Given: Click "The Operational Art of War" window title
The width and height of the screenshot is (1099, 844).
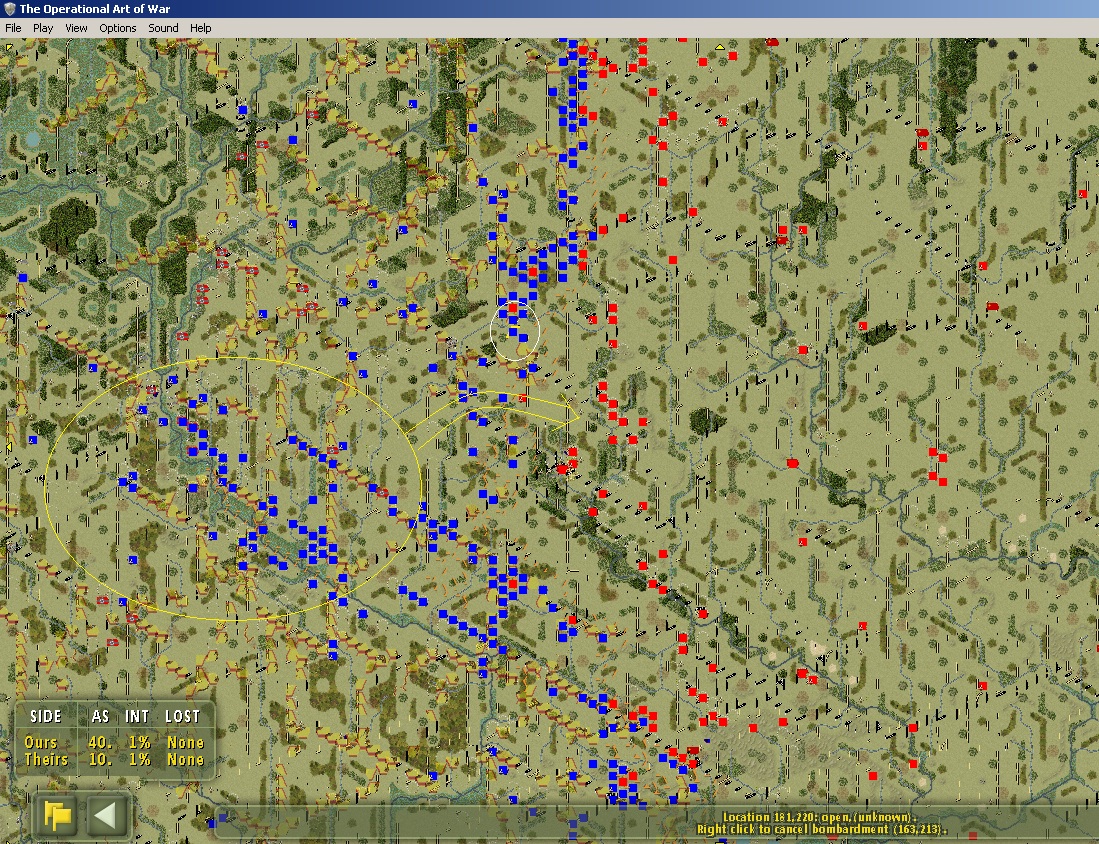Looking at the screenshot, I should (x=95, y=9).
